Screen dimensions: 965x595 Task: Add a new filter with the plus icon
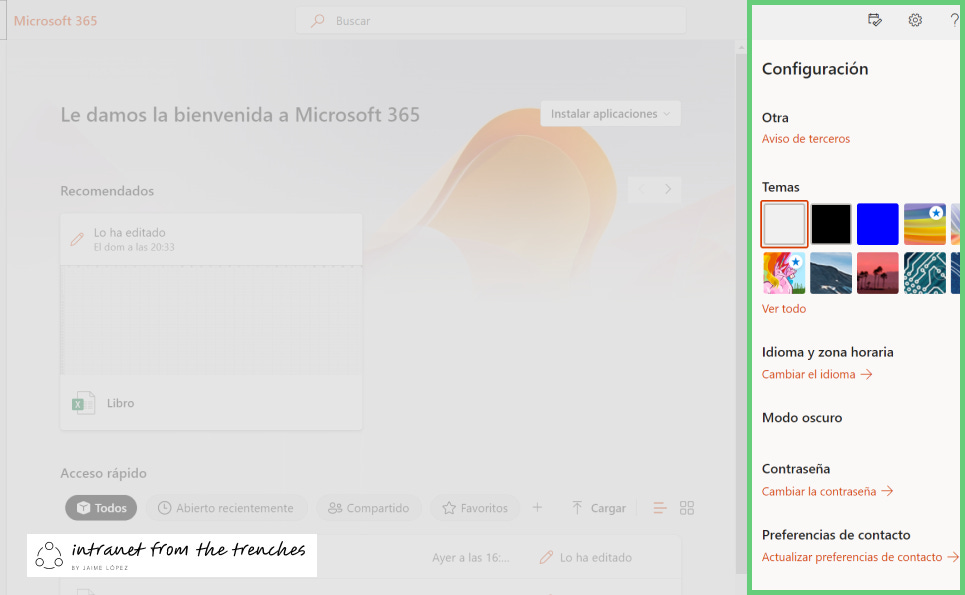point(537,508)
